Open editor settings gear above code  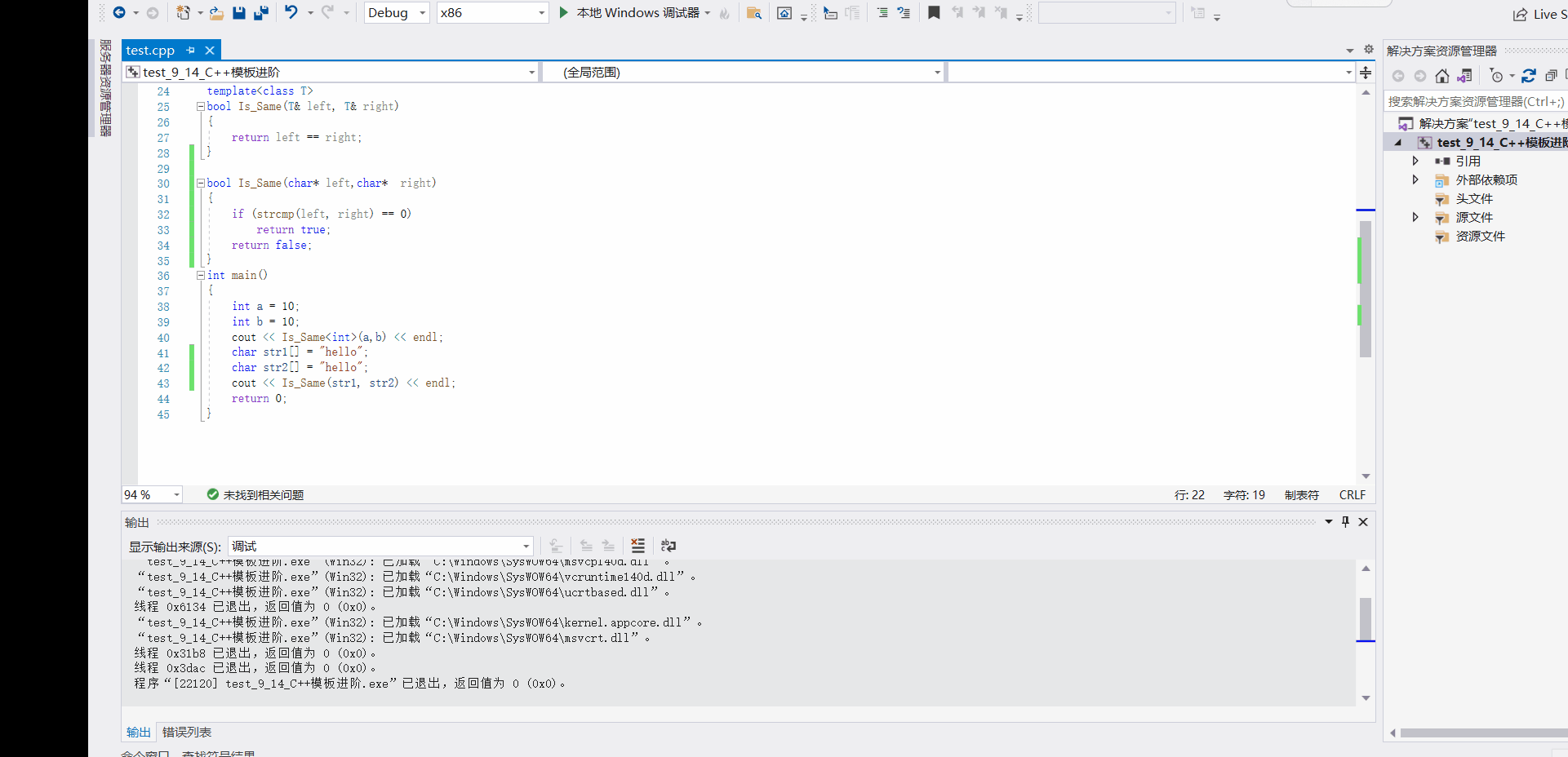tap(1369, 49)
